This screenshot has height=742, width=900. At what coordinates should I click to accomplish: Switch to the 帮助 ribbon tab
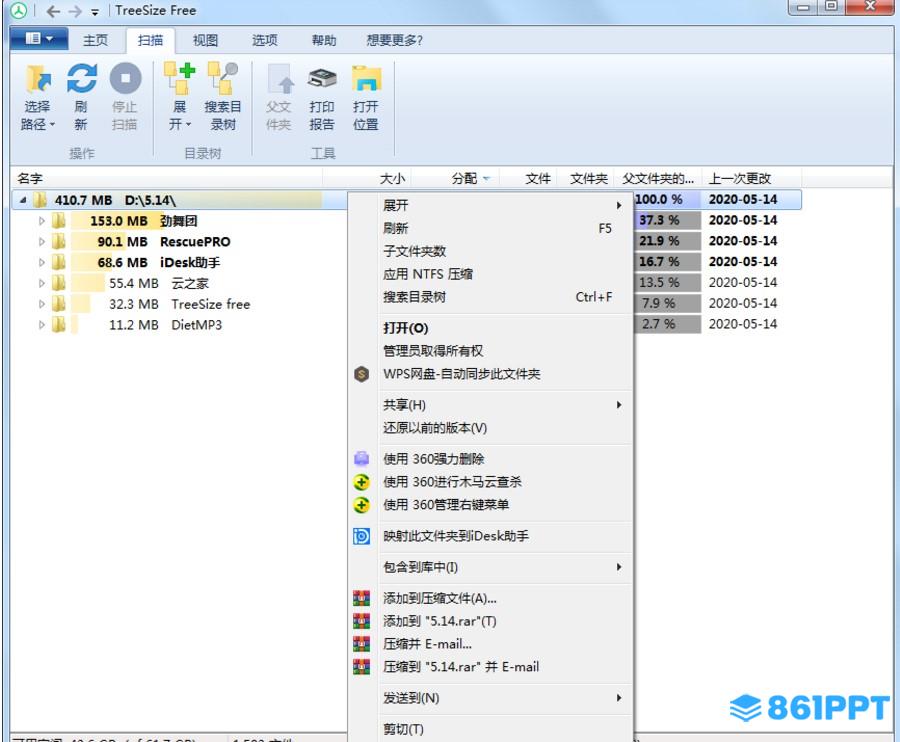pos(324,40)
